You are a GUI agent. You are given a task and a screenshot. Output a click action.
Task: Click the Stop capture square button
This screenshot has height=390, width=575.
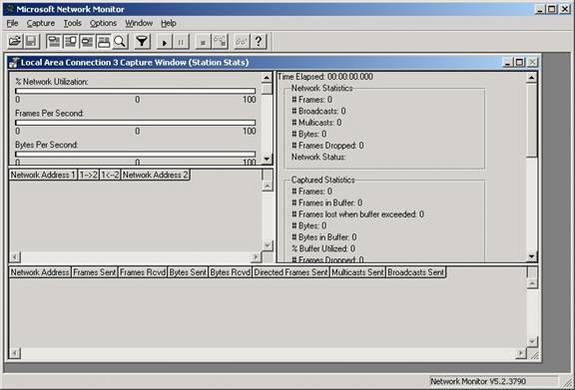(203, 41)
